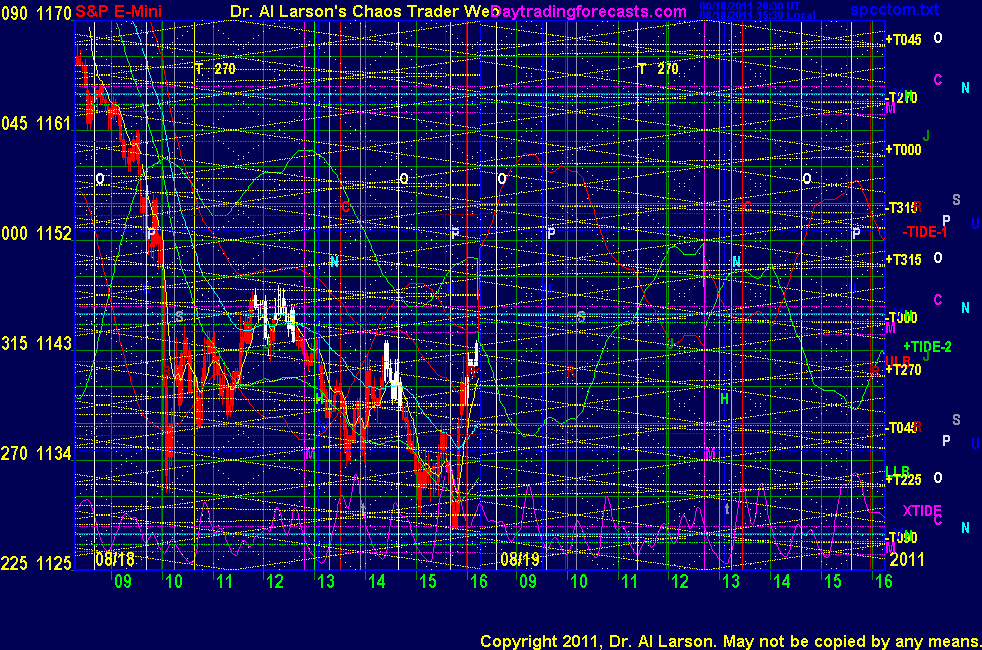Click the "090 1170" price axis label
Image resolution: width=982 pixels, height=650 pixels.
pos(36,13)
